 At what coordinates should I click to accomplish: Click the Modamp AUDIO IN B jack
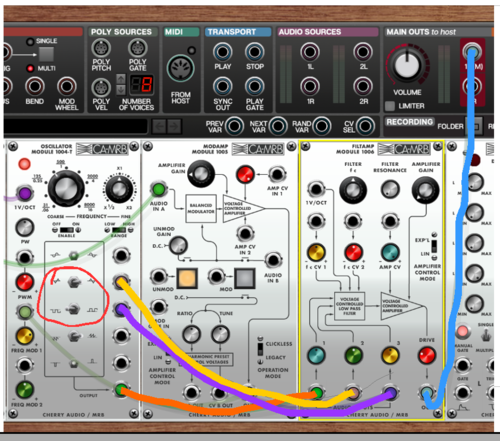coord(273,260)
